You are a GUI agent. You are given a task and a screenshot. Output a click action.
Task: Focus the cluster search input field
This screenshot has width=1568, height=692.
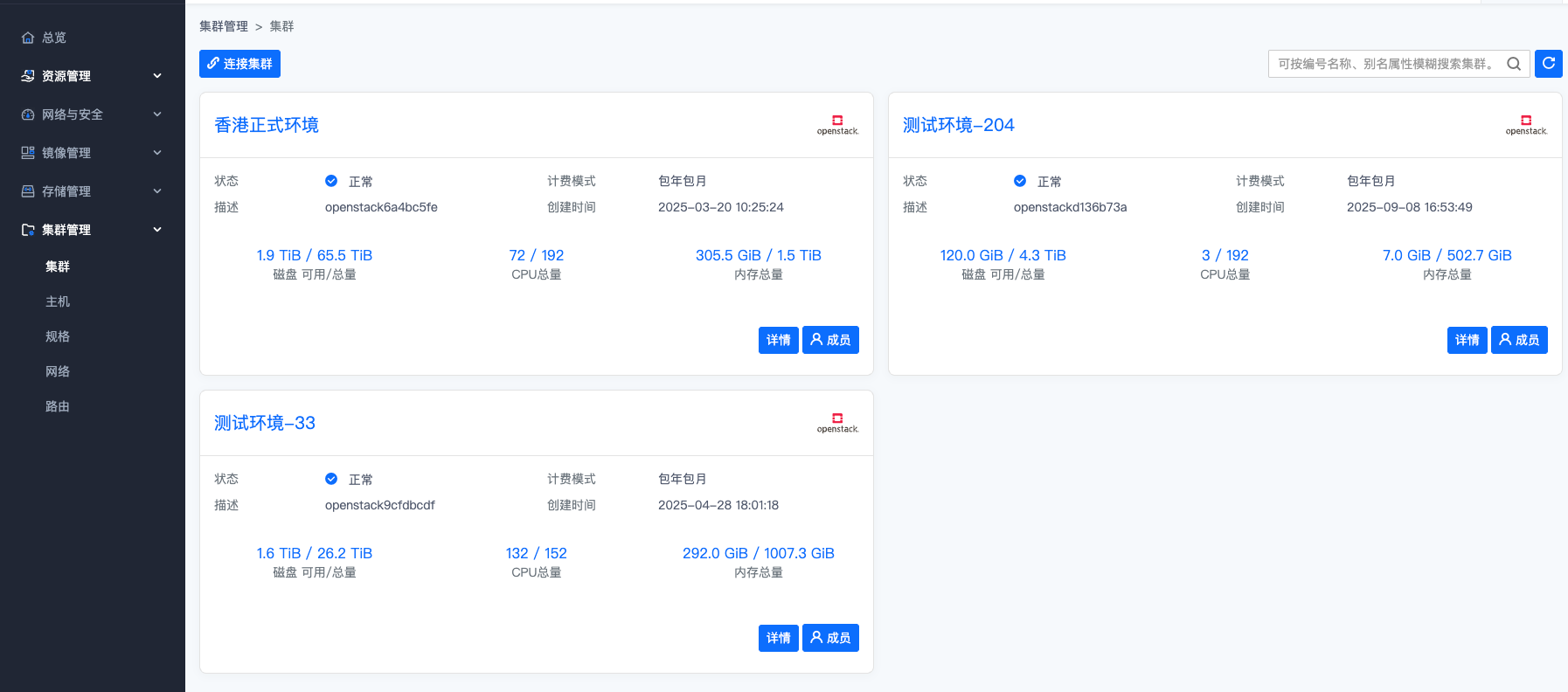point(1385,64)
